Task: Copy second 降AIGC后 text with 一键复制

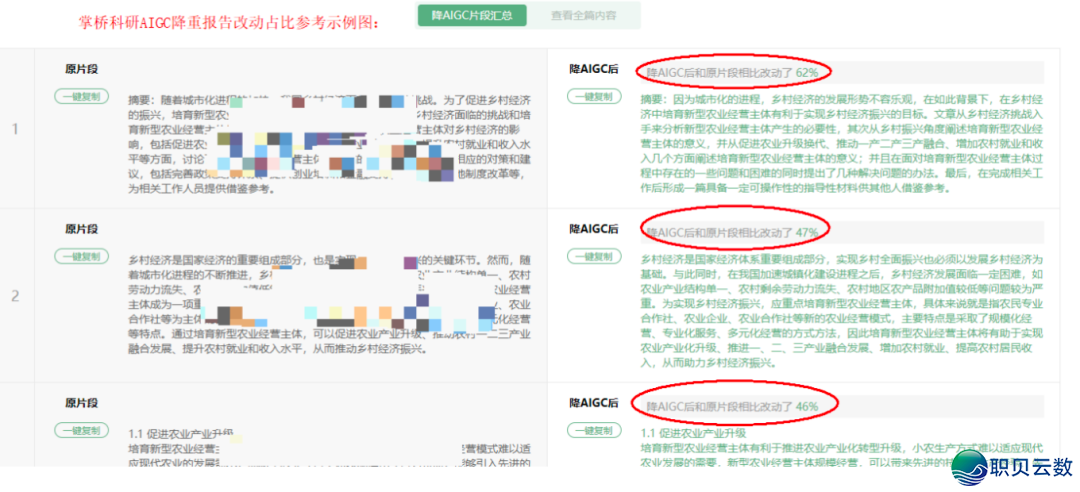Action: pos(591,257)
